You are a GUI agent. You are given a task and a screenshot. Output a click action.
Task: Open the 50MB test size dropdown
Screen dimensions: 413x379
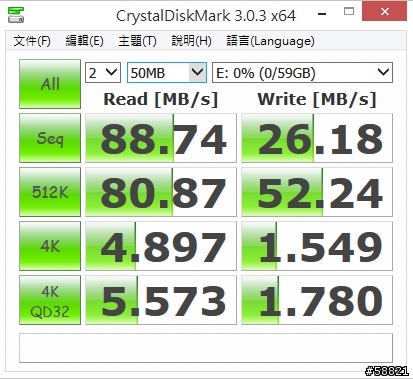click(167, 73)
